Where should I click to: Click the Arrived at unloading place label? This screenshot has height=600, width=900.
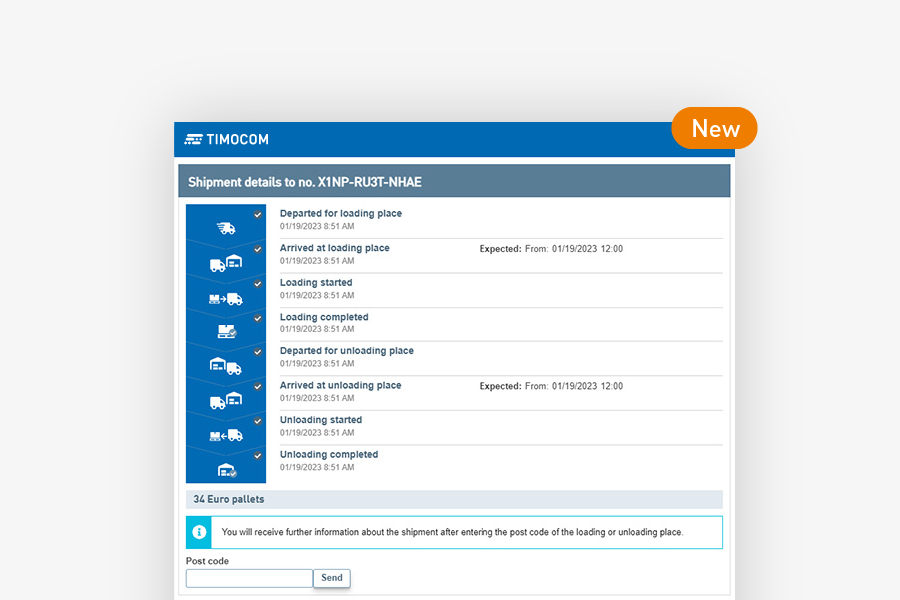coord(340,385)
